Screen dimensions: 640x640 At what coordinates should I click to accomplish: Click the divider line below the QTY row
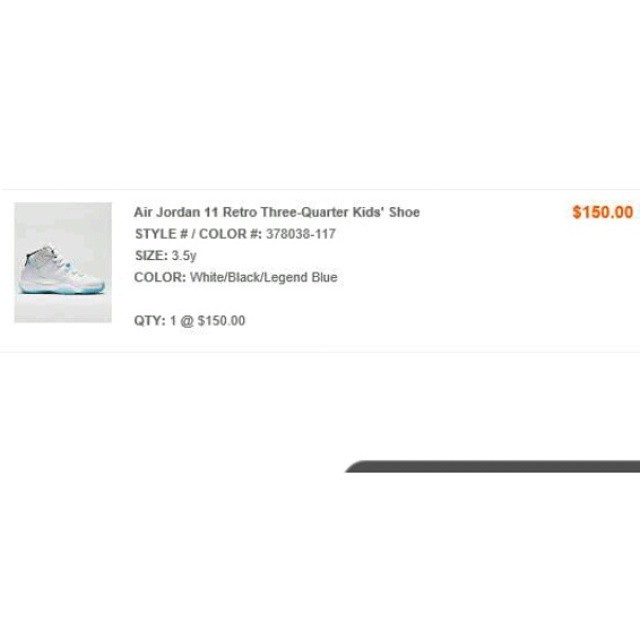(320, 350)
